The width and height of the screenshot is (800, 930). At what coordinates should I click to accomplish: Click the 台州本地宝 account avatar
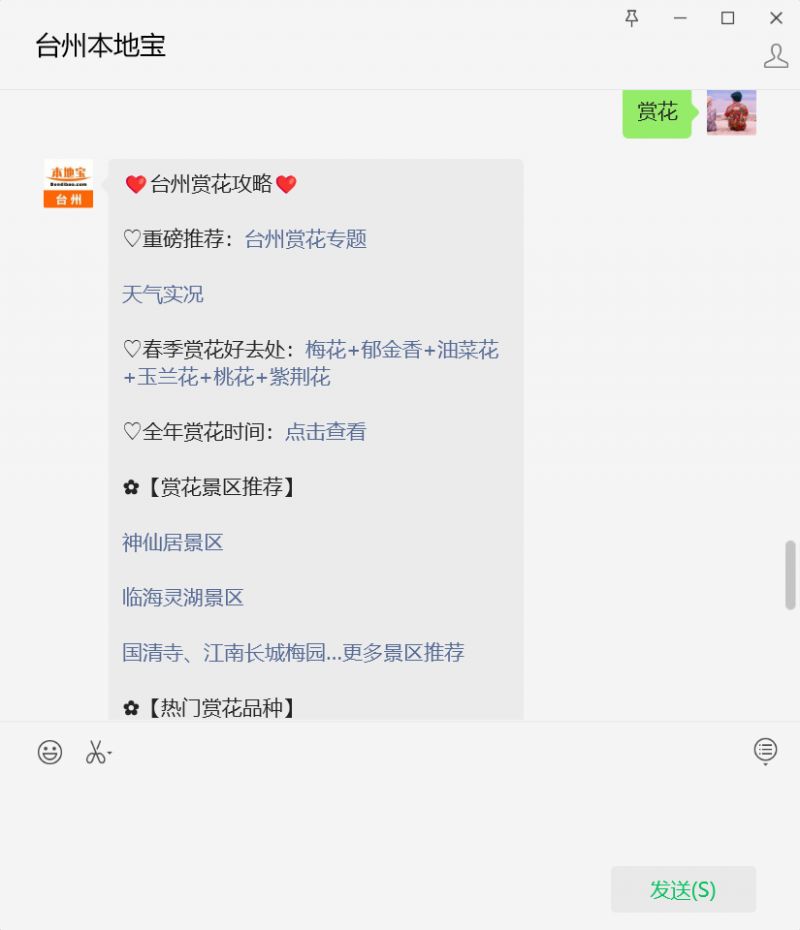point(68,183)
